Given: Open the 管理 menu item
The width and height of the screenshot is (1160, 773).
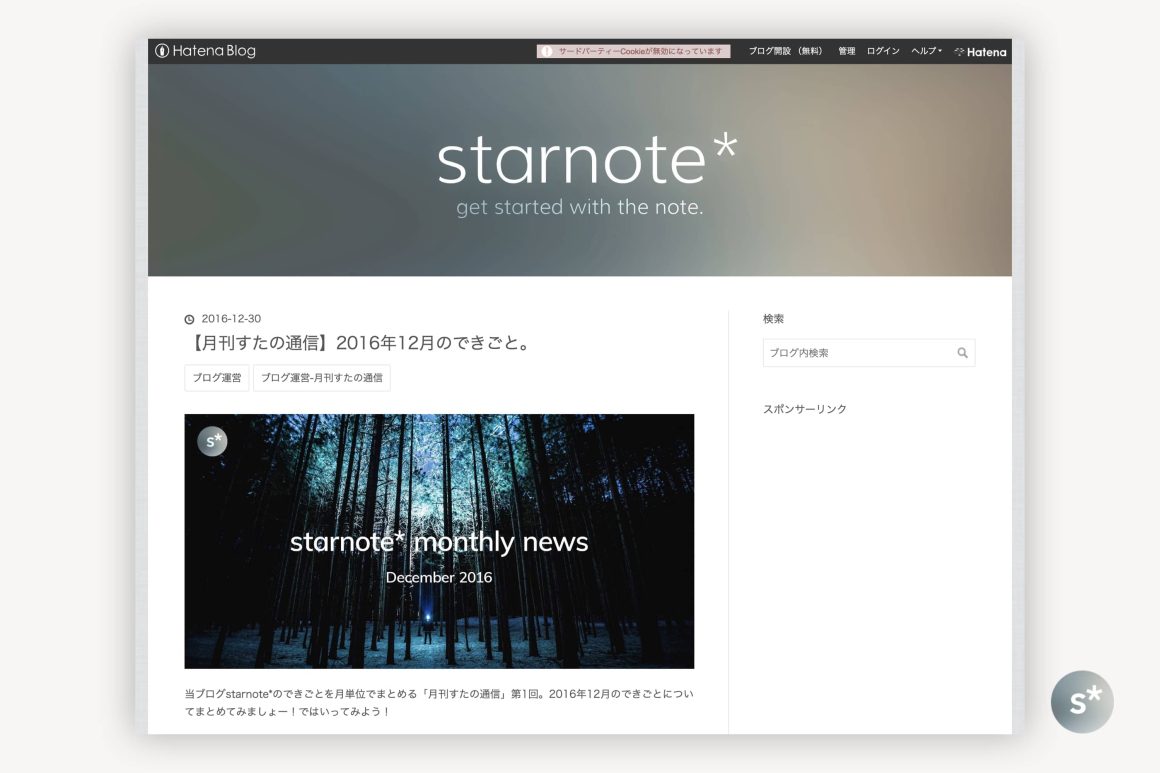Looking at the screenshot, I should pyautogui.click(x=846, y=51).
